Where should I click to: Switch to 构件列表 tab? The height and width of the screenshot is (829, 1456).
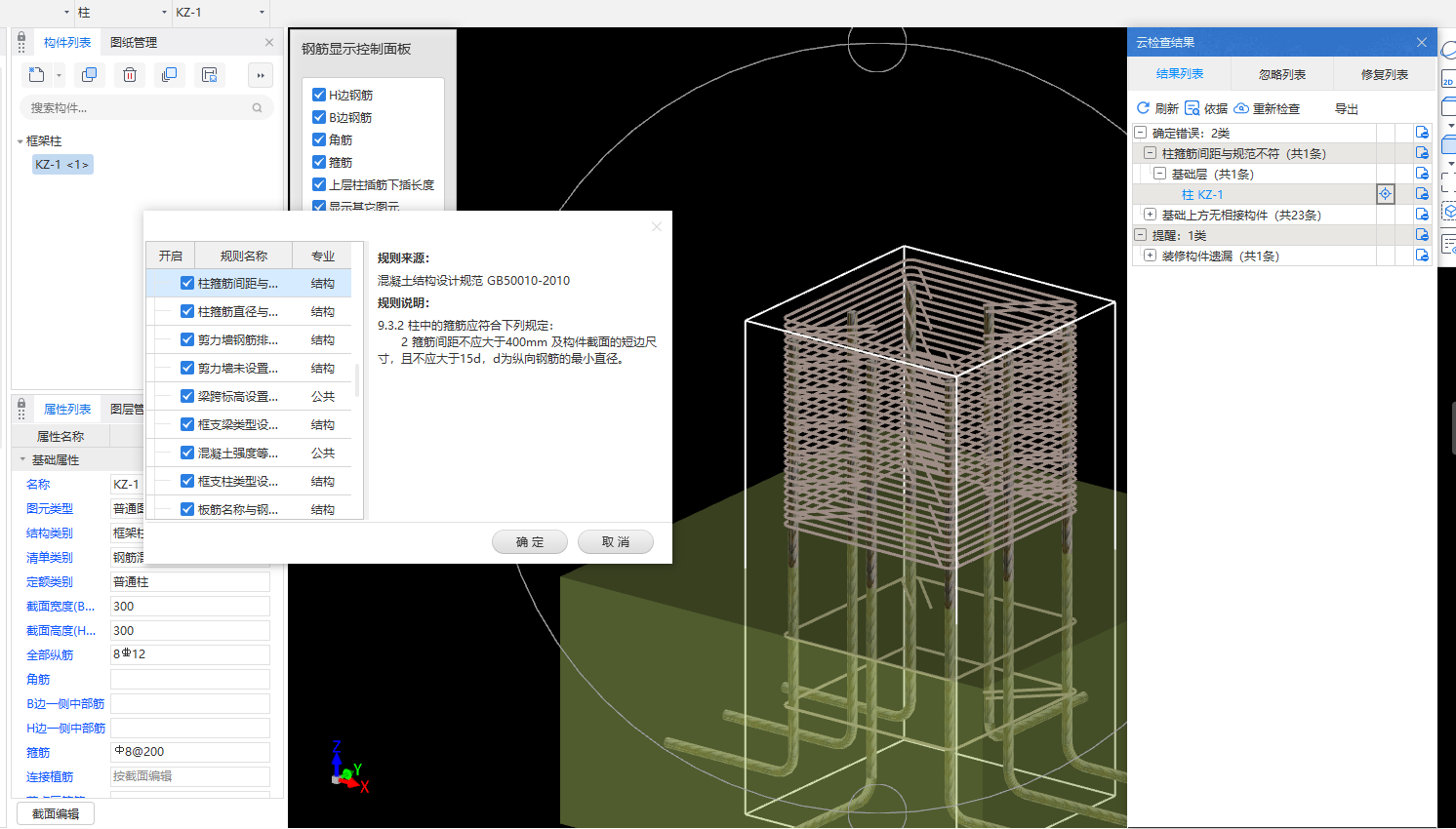click(x=67, y=42)
